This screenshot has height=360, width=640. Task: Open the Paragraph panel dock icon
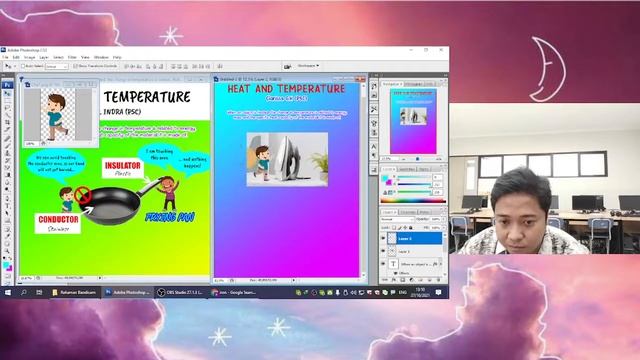[373, 155]
